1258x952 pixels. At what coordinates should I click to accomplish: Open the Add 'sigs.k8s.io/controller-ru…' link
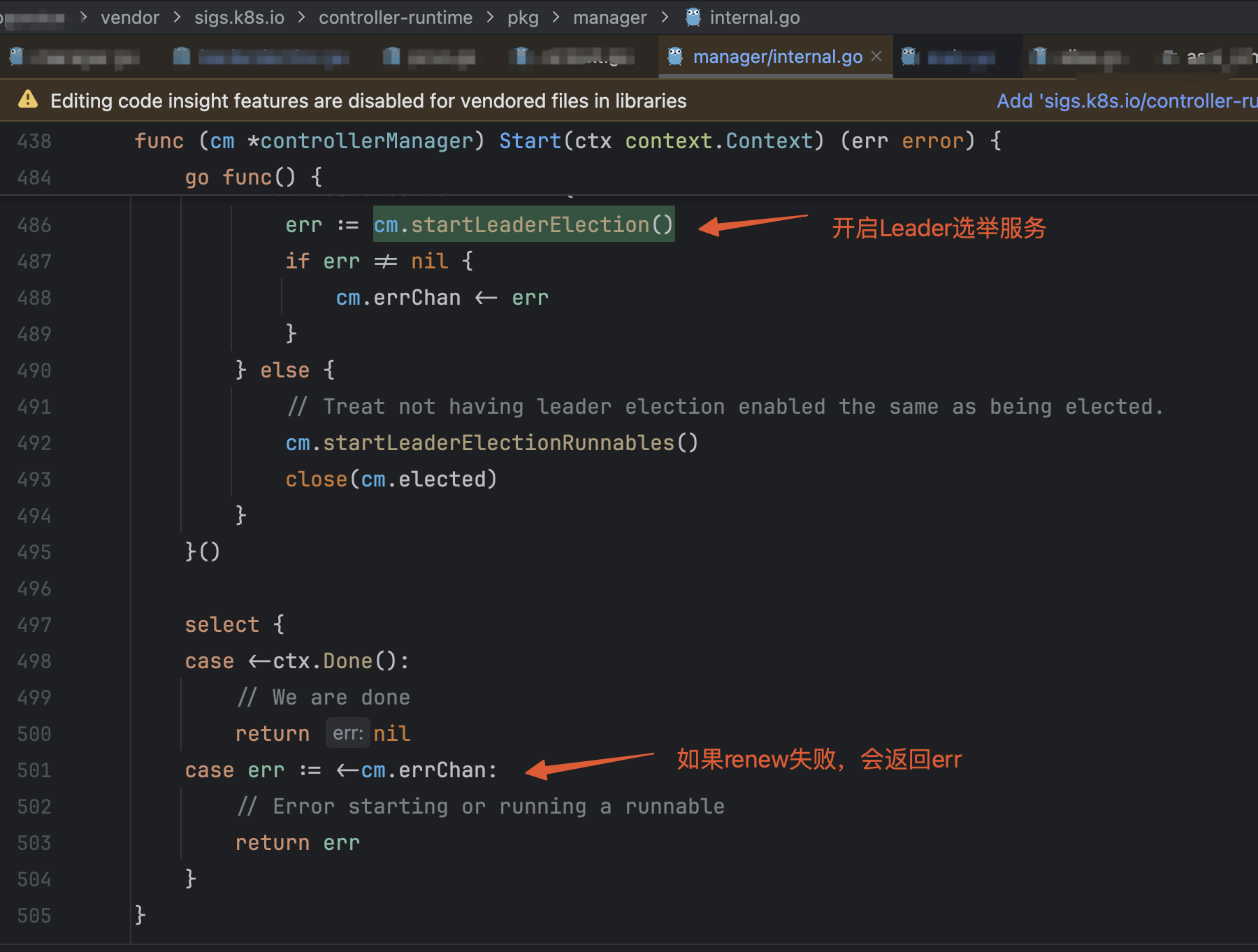pyautogui.click(x=1127, y=101)
